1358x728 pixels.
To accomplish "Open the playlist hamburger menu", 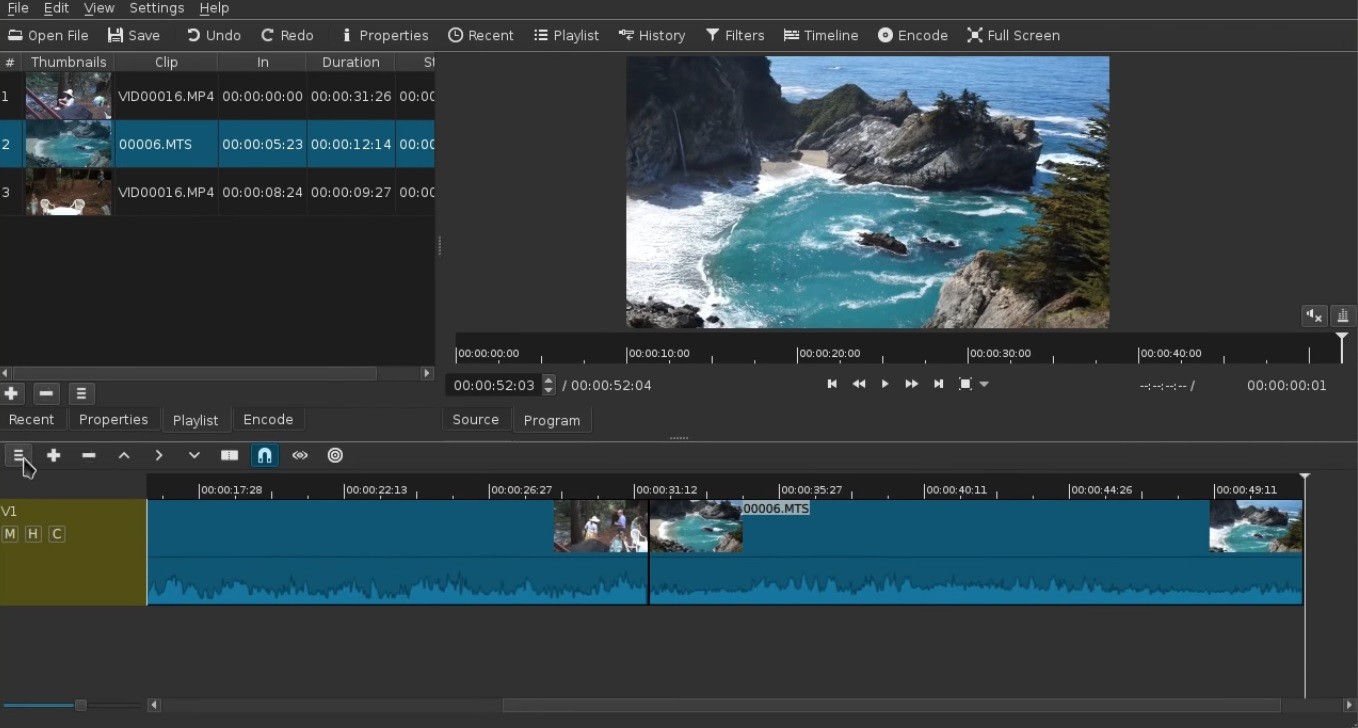I will [x=82, y=393].
